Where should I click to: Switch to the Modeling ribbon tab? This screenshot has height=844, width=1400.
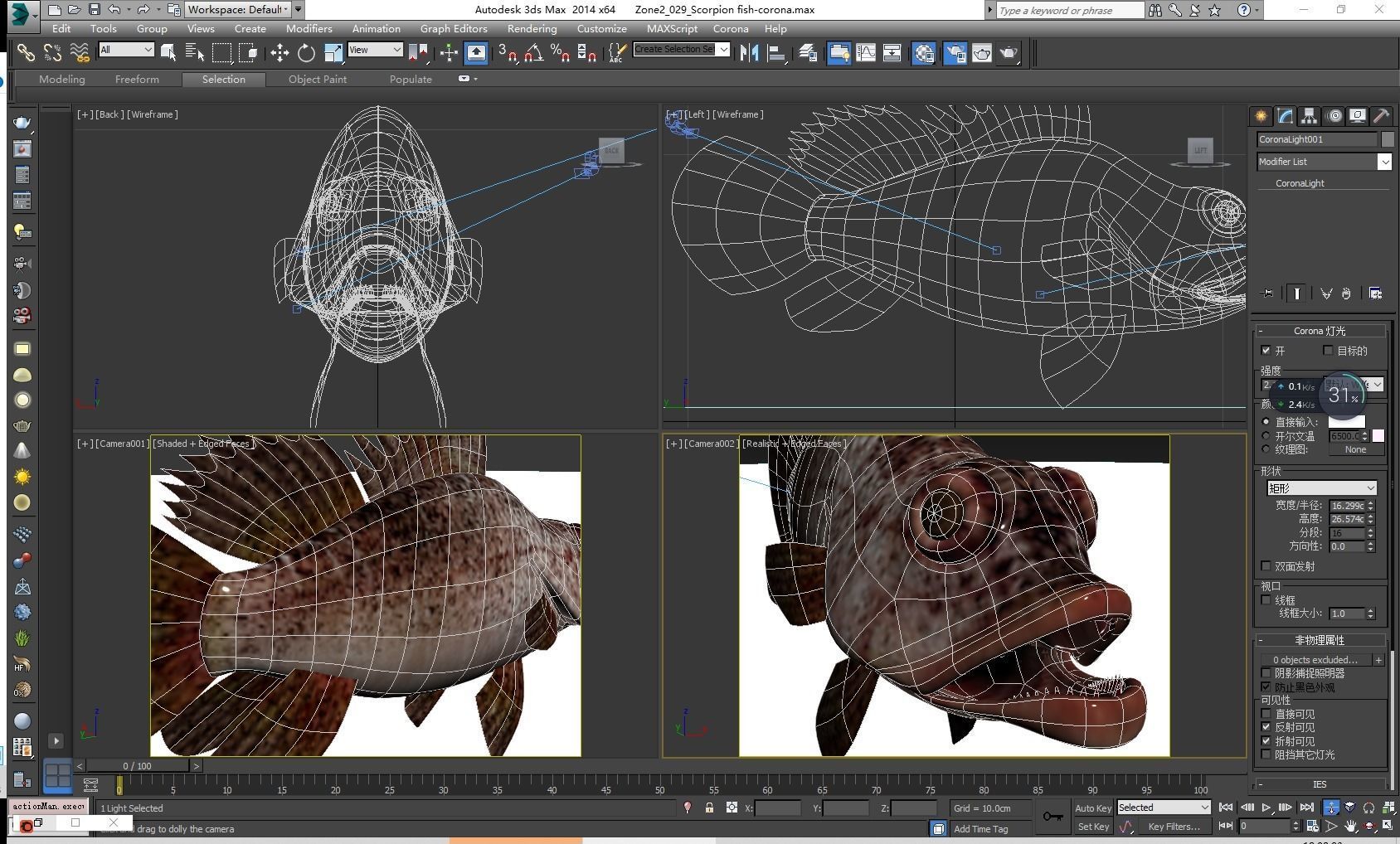click(x=62, y=79)
